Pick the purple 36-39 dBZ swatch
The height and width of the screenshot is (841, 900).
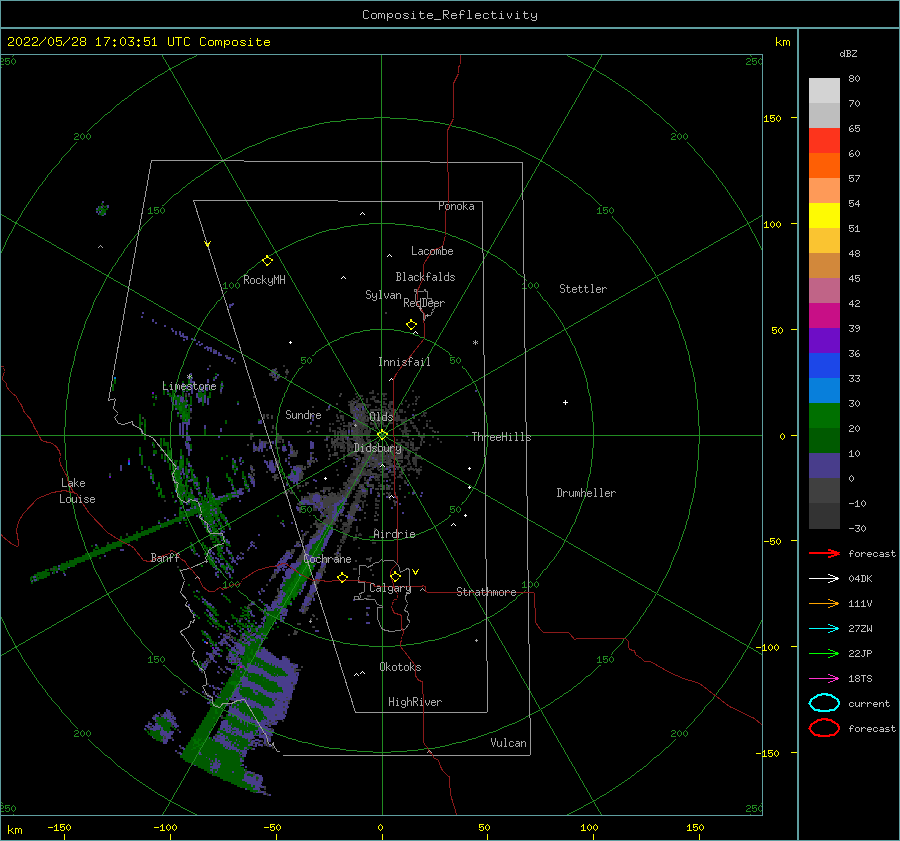pos(824,340)
